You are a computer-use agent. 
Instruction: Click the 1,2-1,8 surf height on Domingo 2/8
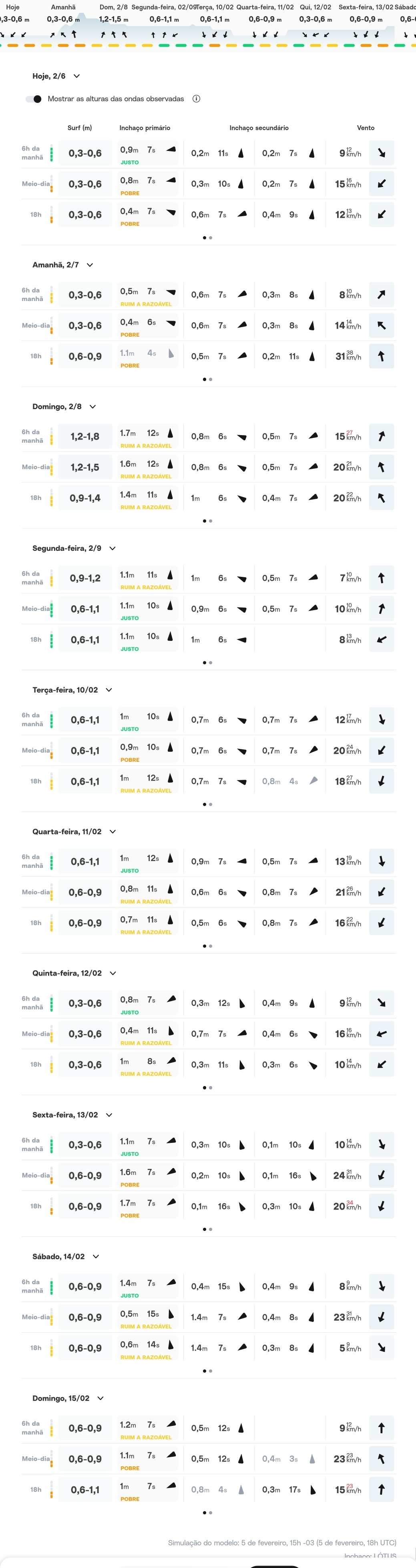(84, 437)
